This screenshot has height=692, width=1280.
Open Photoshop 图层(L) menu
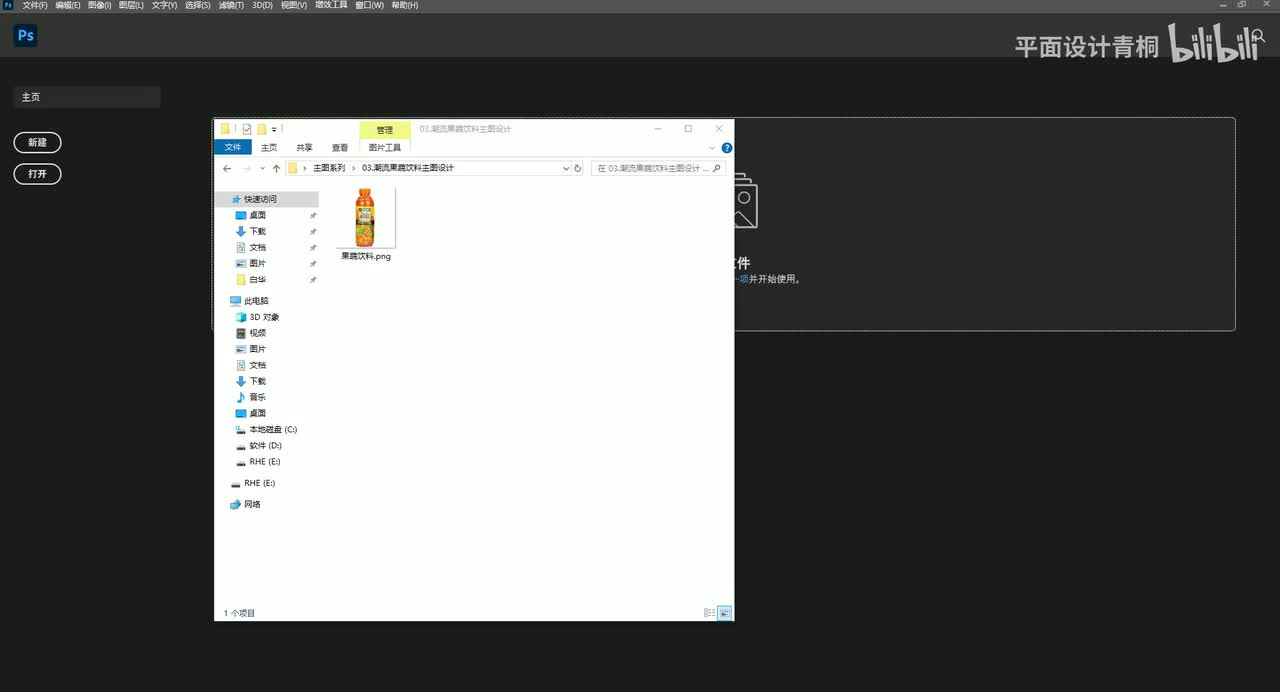[x=131, y=5]
